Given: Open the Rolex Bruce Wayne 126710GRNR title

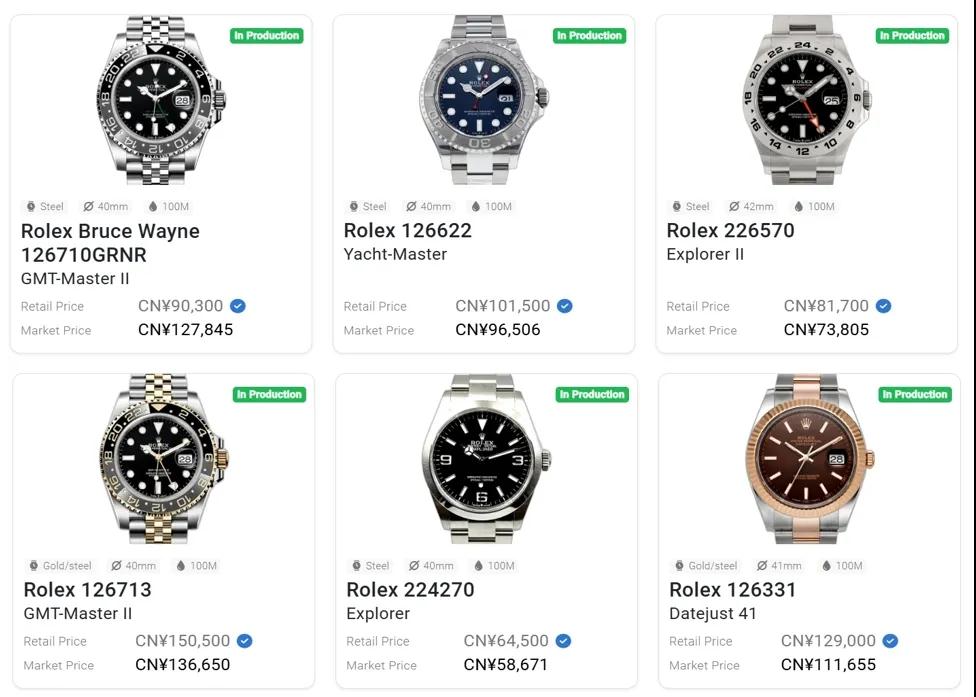Looking at the screenshot, I should pyautogui.click(x=110, y=243).
